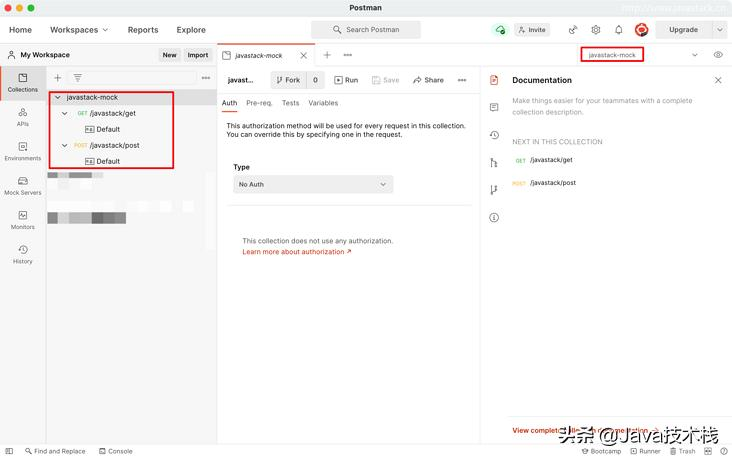
Task: Click the Share button
Action: pos(428,80)
